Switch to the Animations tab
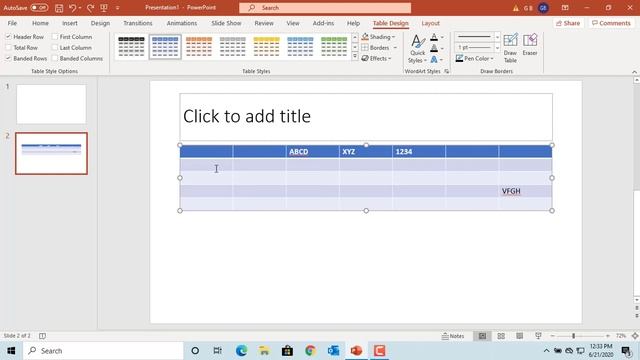Image resolution: width=640 pixels, height=360 pixels. tap(182, 23)
